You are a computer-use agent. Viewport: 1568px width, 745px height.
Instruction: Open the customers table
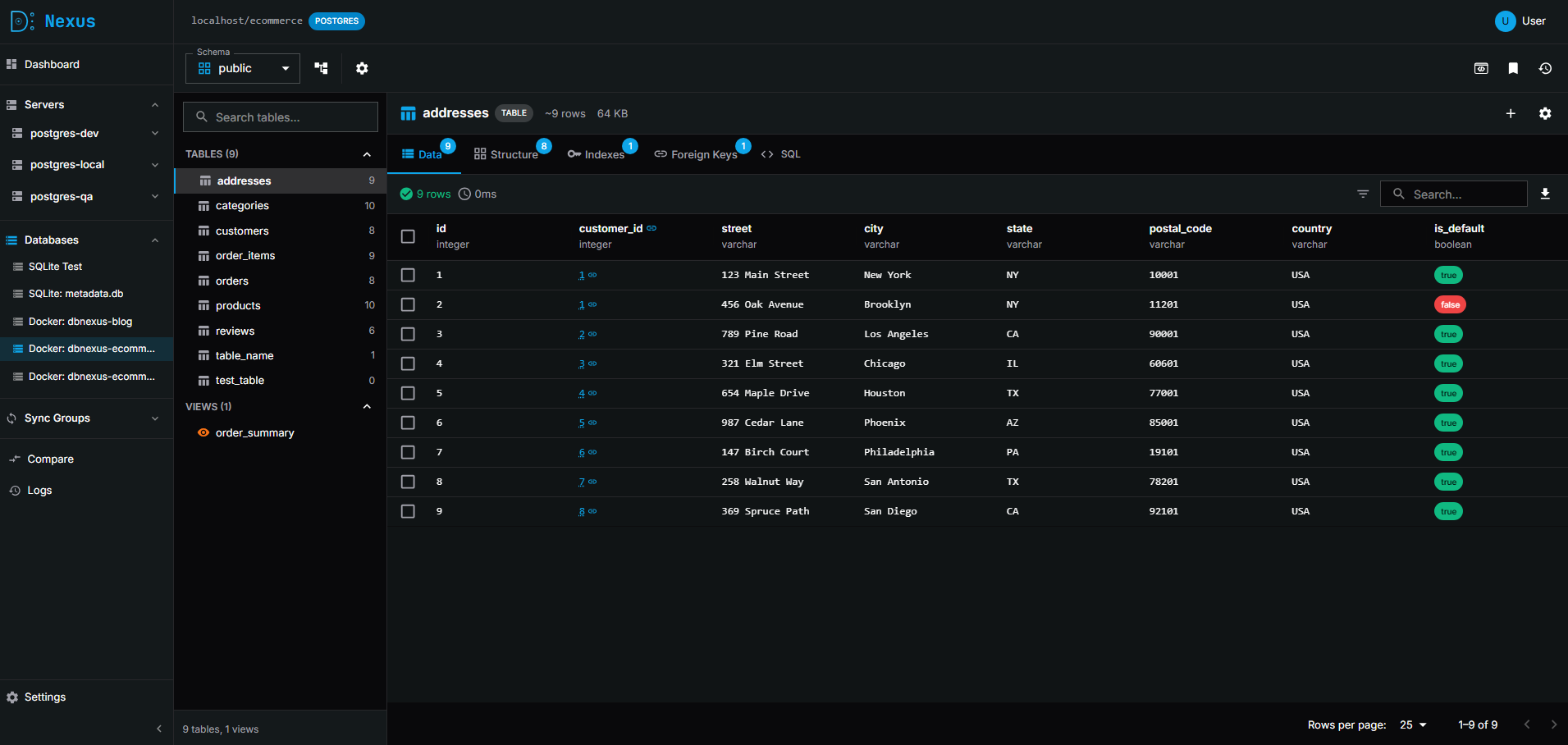[242, 231]
